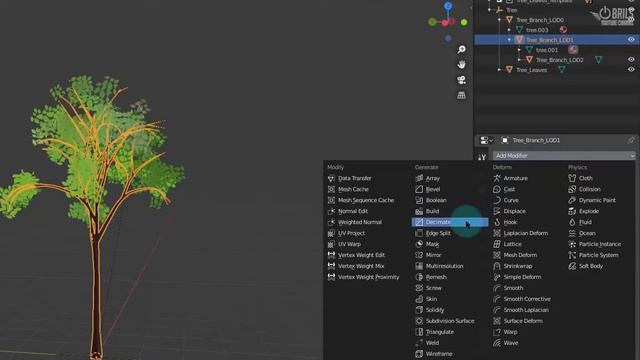The width and height of the screenshot is (640, 360).
Task: Add the Particle System modifier
Action: (x=600, y=255)
